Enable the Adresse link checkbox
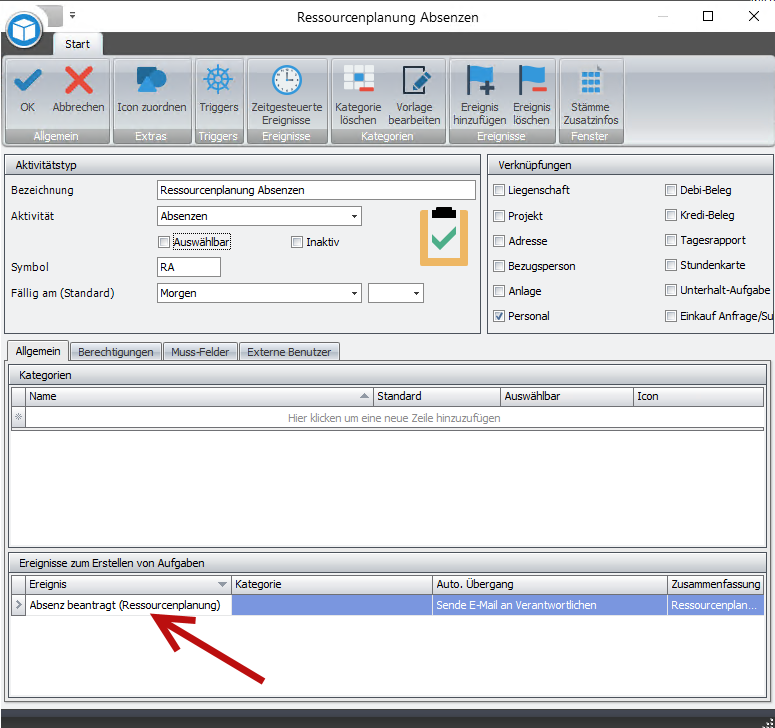Screen dimensions: 775x728 [x=499, y=241]
